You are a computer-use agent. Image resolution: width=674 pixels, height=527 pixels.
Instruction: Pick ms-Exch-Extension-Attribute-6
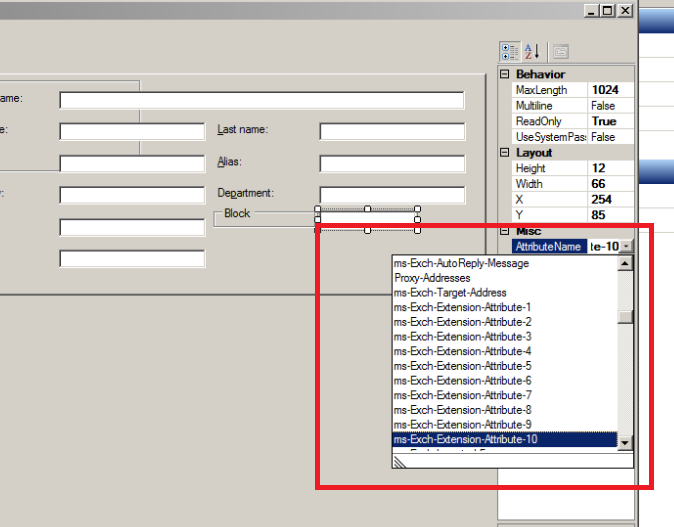(x=505, y=380)
